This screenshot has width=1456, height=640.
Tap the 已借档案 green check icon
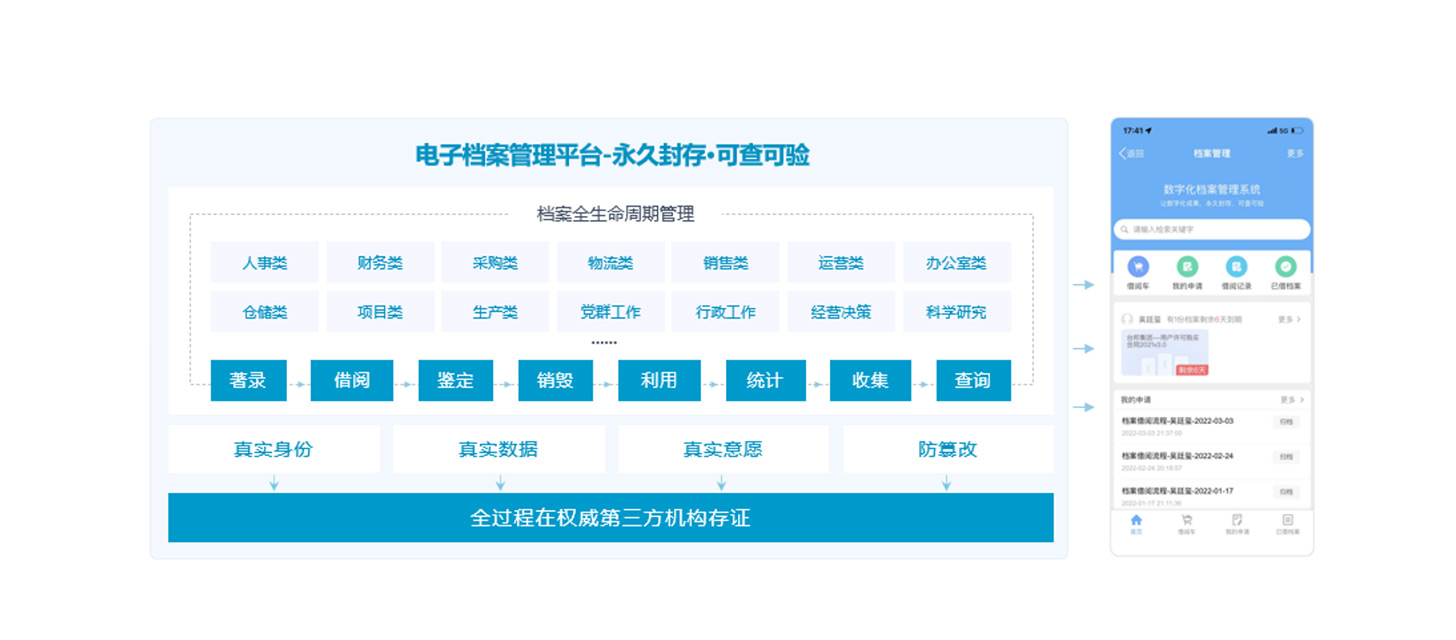1286,267
